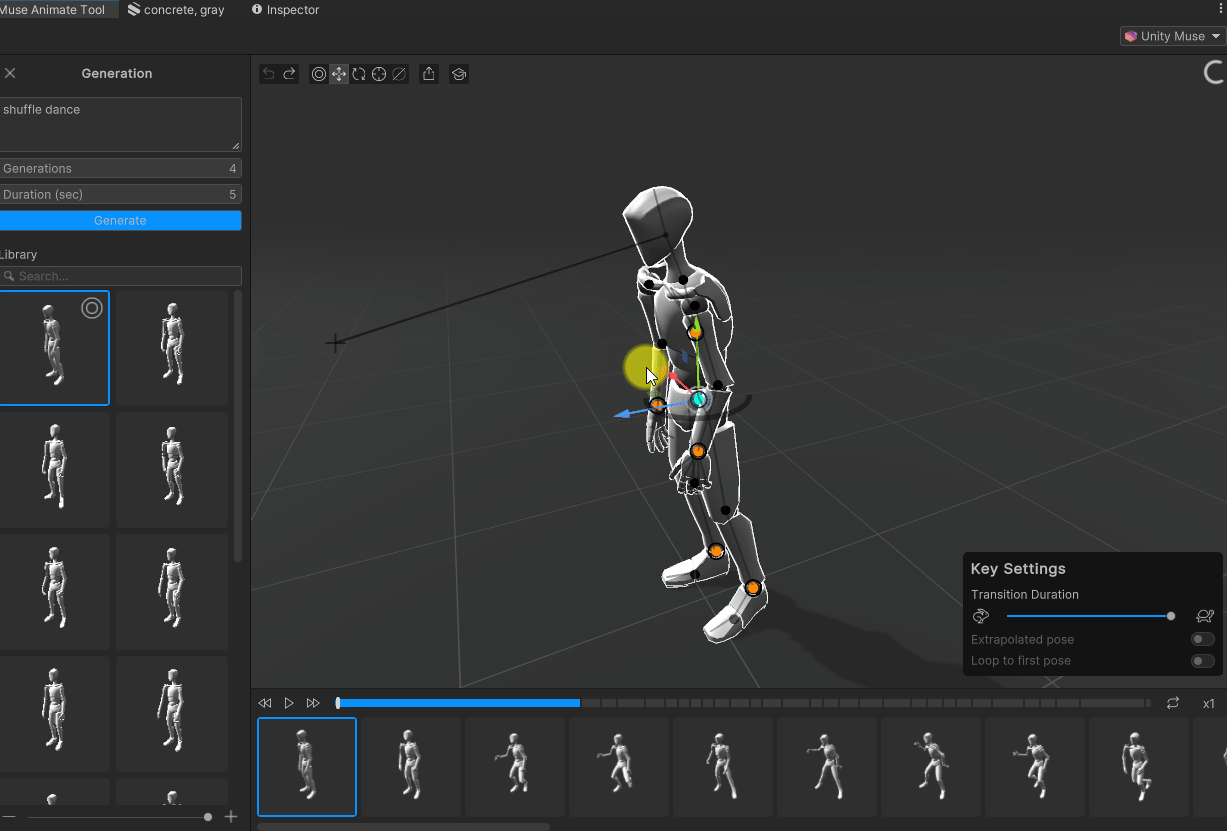The image size is (1227, 831).
Task: Select the sixth key pose thumbnail
Action: pyautogui.click(x=827, y=767)
